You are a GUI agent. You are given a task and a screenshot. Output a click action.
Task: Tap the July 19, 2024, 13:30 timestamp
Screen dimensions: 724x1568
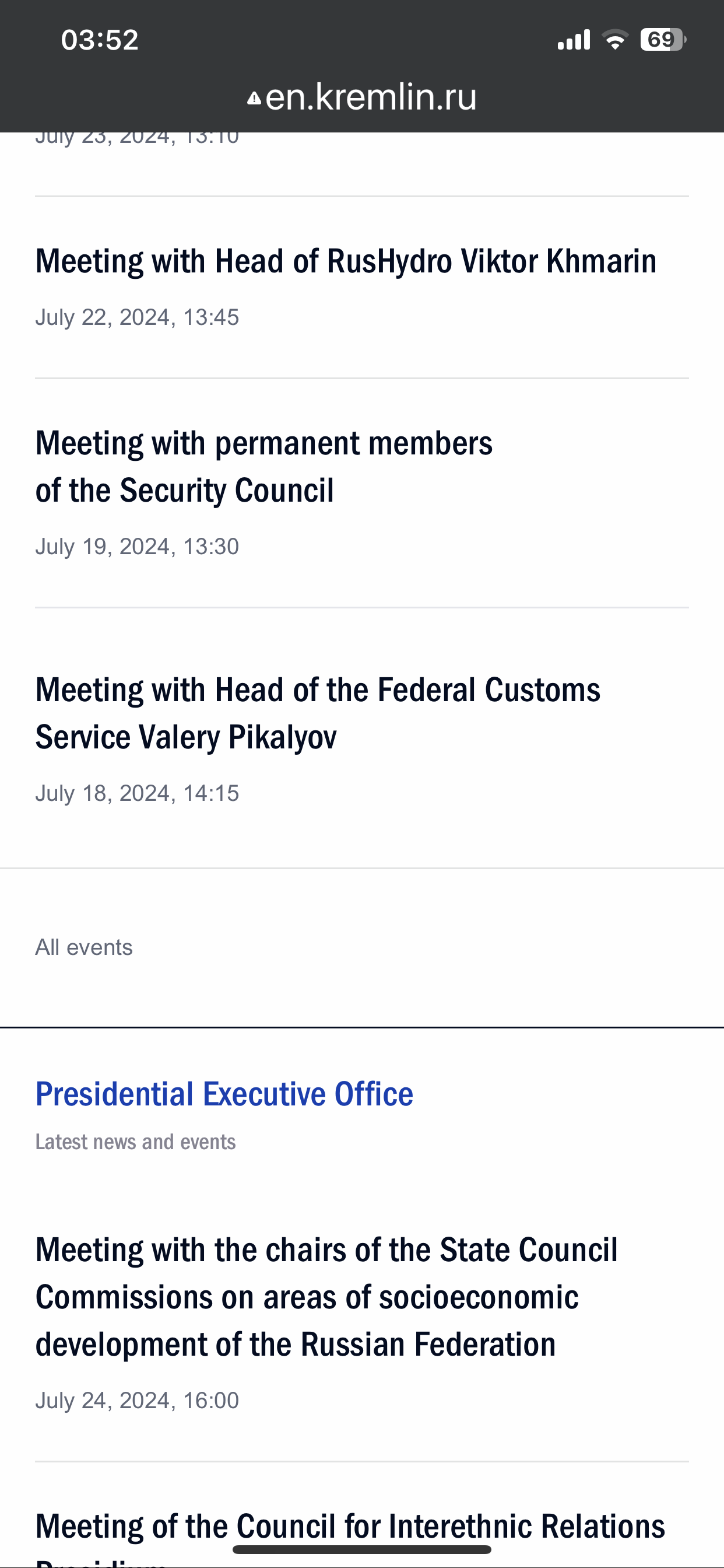137,547
